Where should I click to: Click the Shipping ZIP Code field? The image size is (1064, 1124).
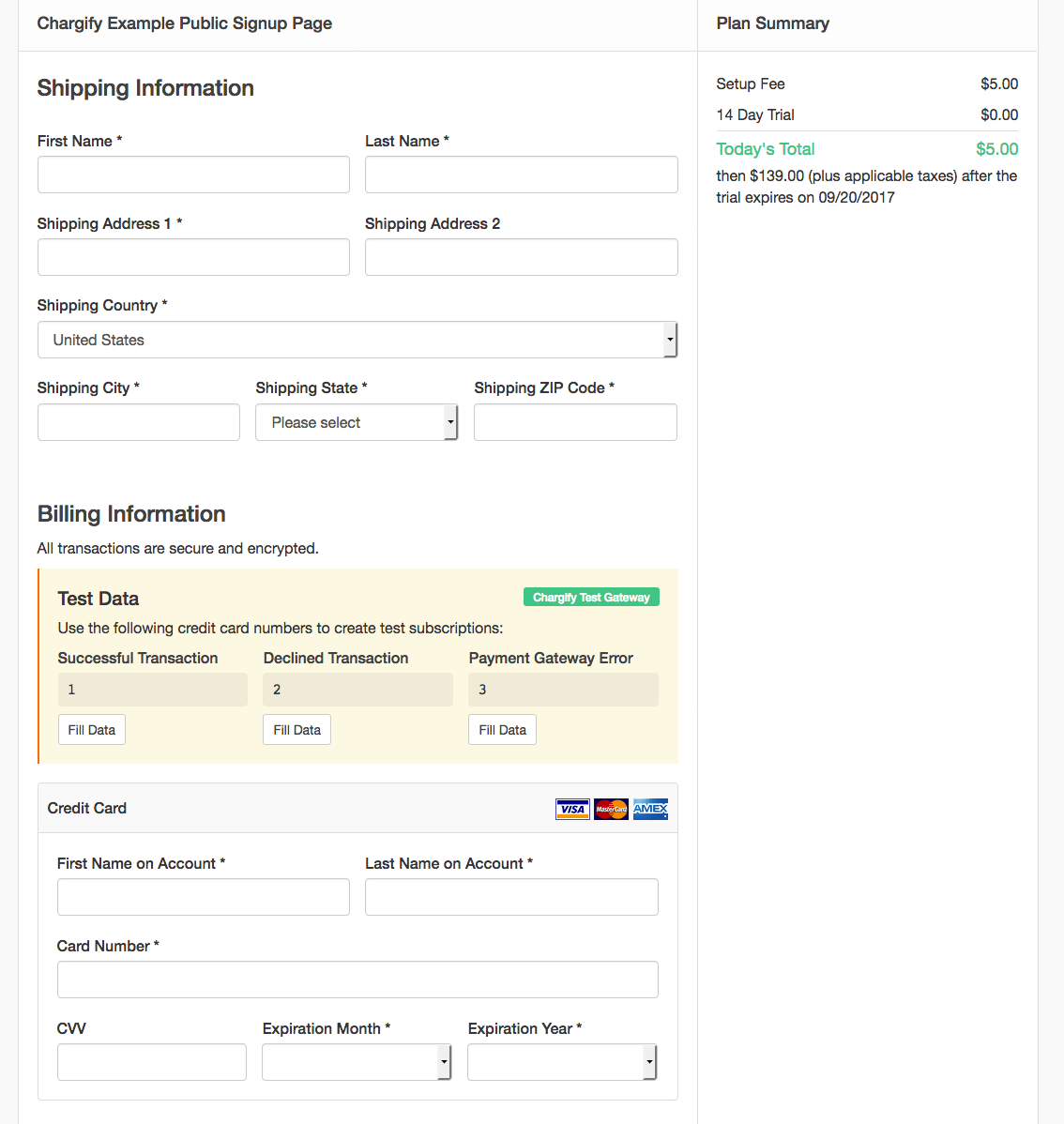(x=575, y=422)
